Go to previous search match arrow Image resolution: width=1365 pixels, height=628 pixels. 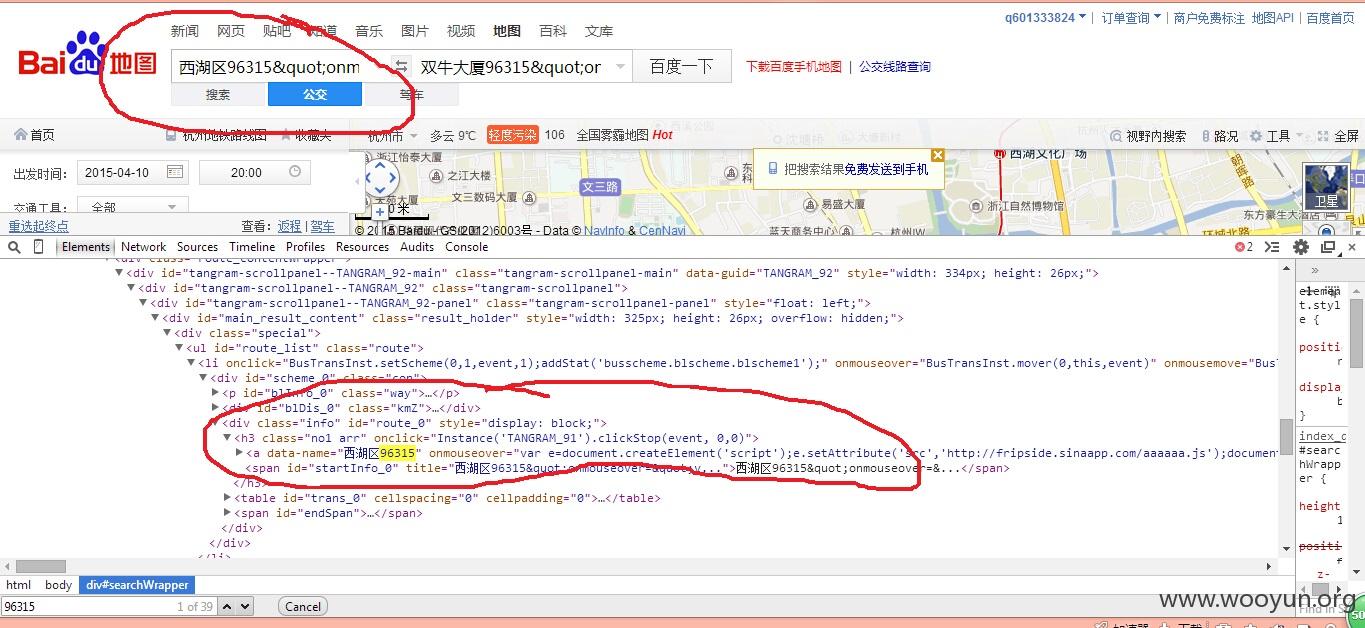[227, 606]
